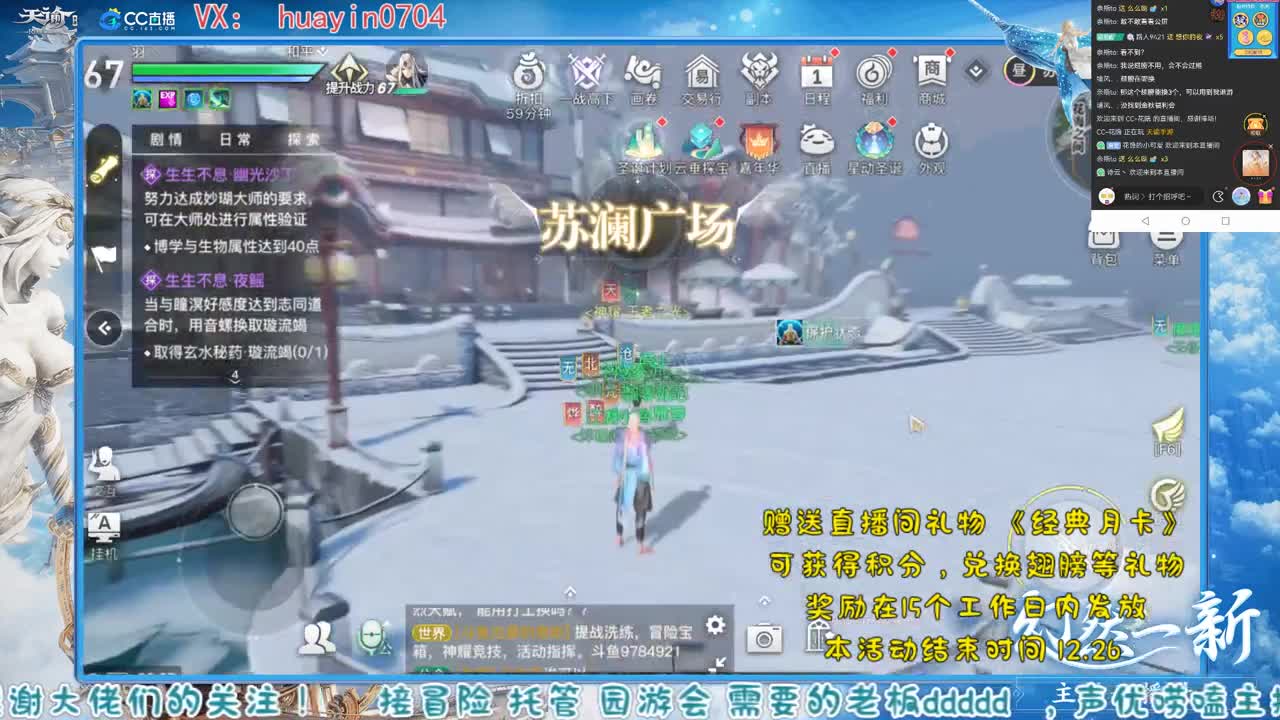This screenshot has height=720, width=1280.
Task: Expand more quests arrow below the list
Action: pyautogui.click(x=234, y=377)
